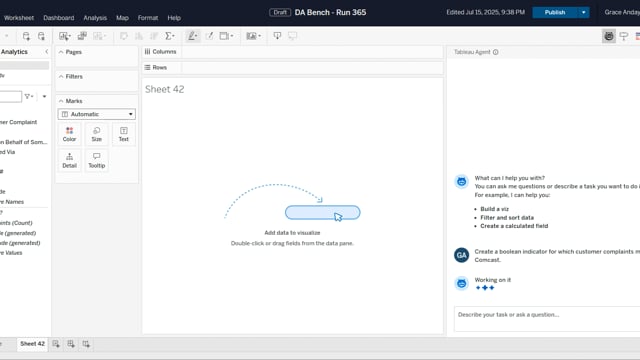Screen dimensions: 640x360
Task: Click the Tooltip card in Marks
Action: (x=97, y=161)
